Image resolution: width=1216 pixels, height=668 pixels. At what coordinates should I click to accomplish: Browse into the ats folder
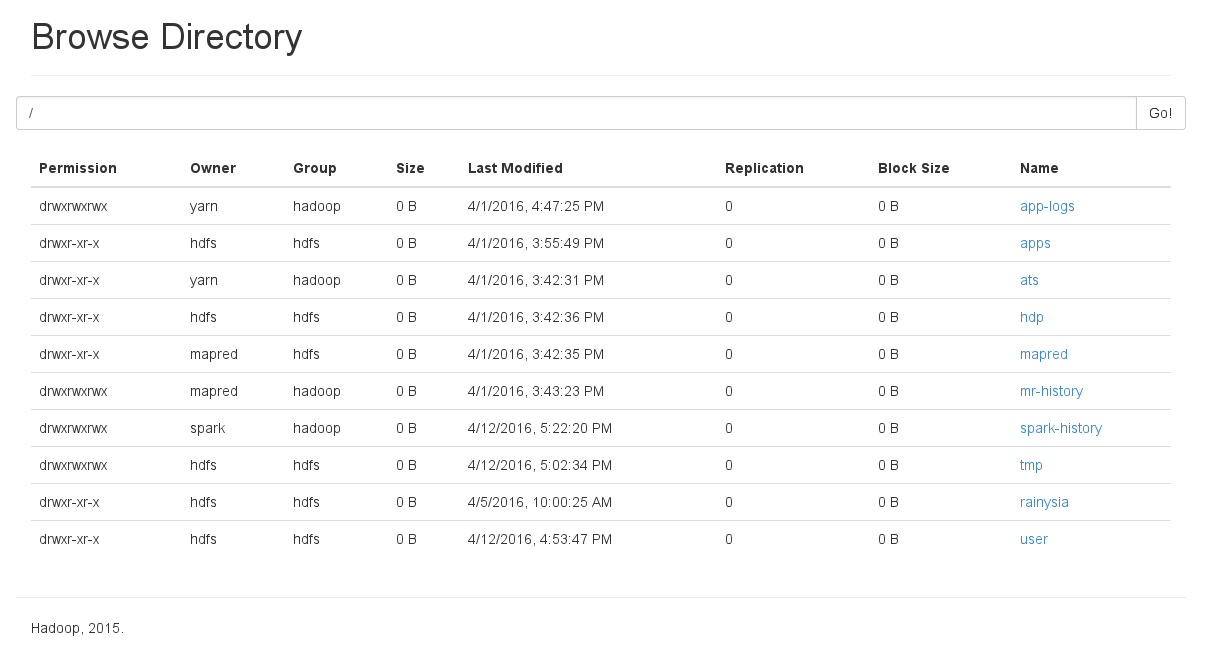(1029, 280)
